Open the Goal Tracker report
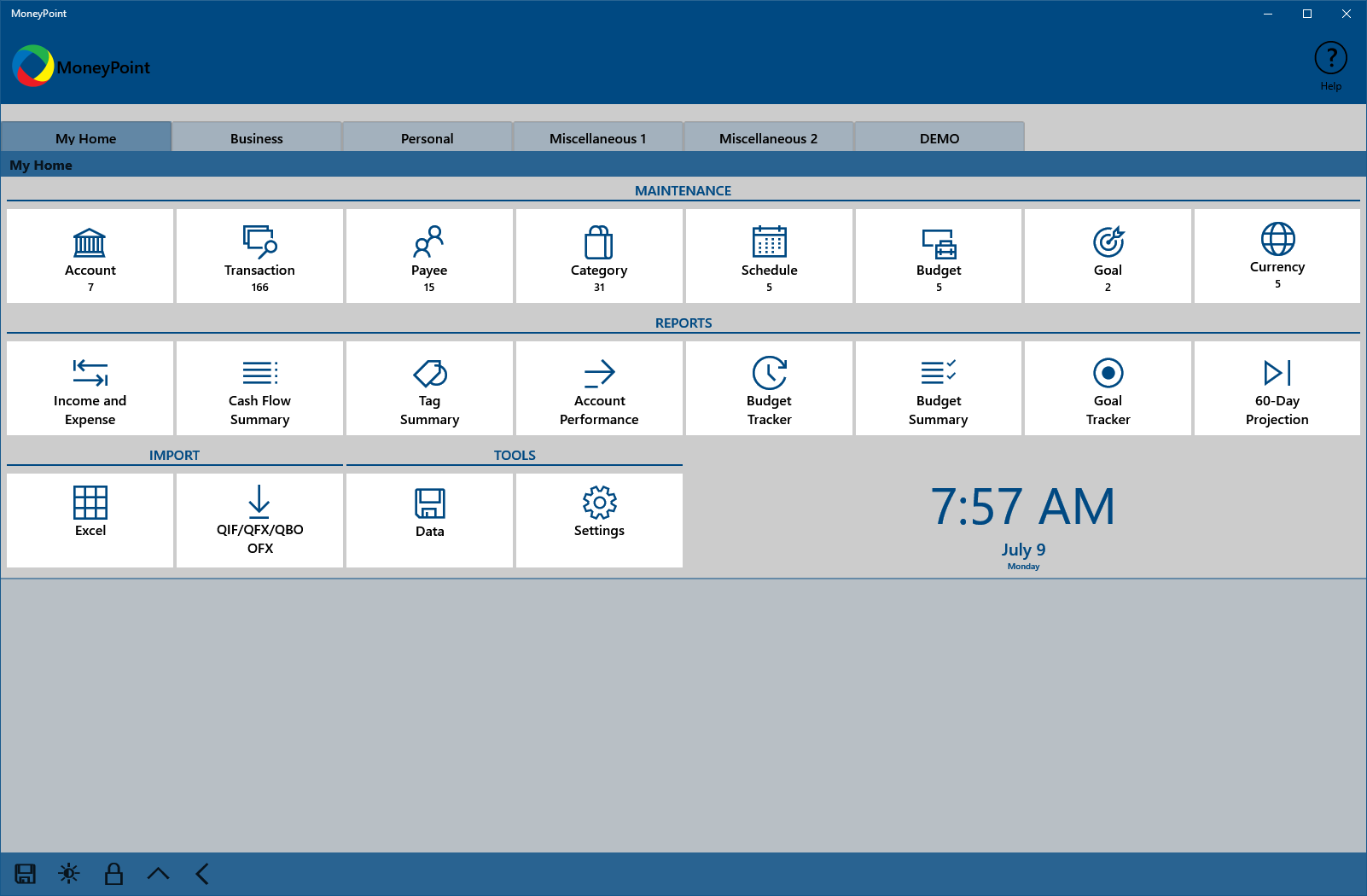 (x=1108, y=388)
